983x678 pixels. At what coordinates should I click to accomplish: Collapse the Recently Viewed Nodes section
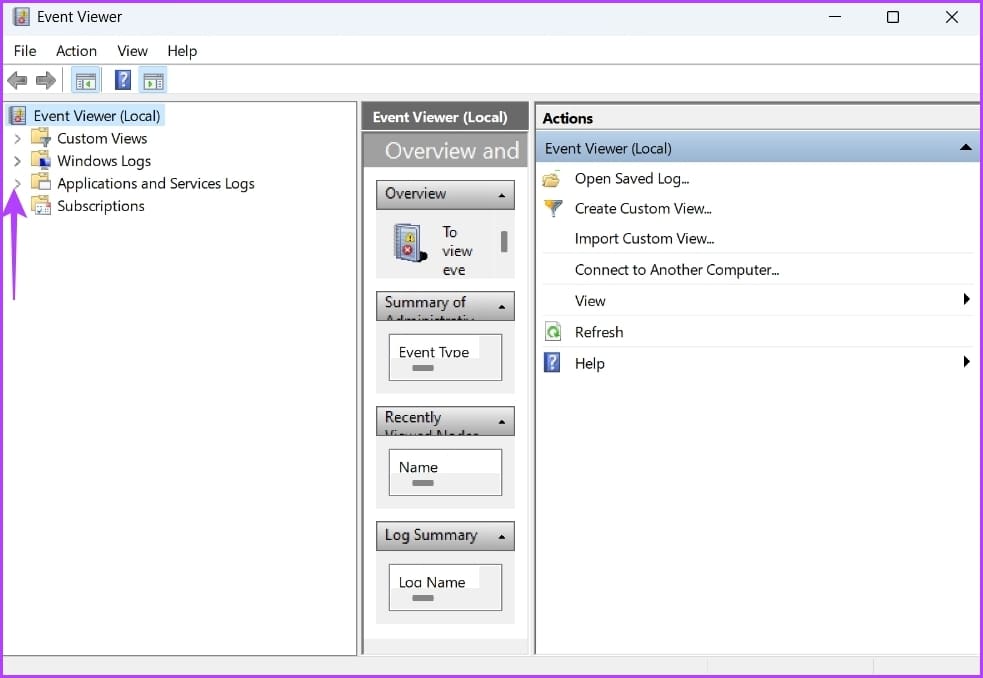(x=502, y=421)
